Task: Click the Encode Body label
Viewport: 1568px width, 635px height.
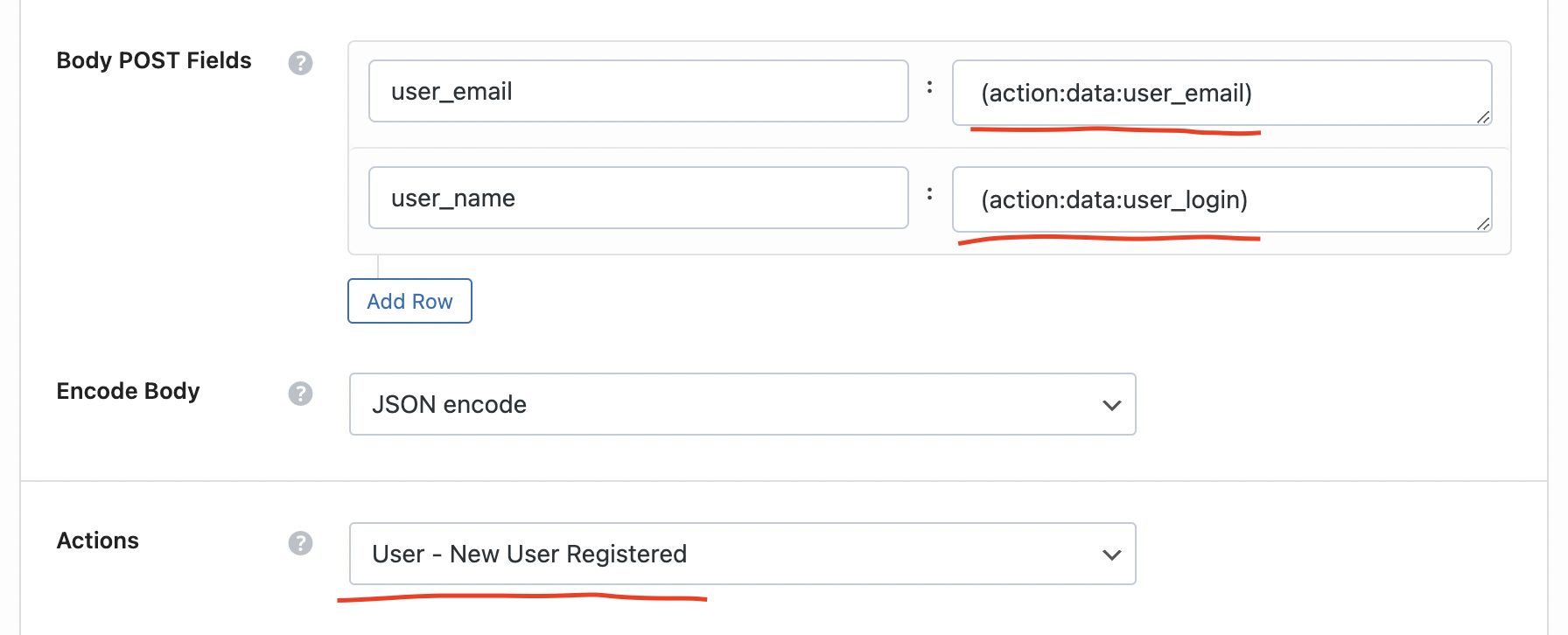Action: point(129,391)
